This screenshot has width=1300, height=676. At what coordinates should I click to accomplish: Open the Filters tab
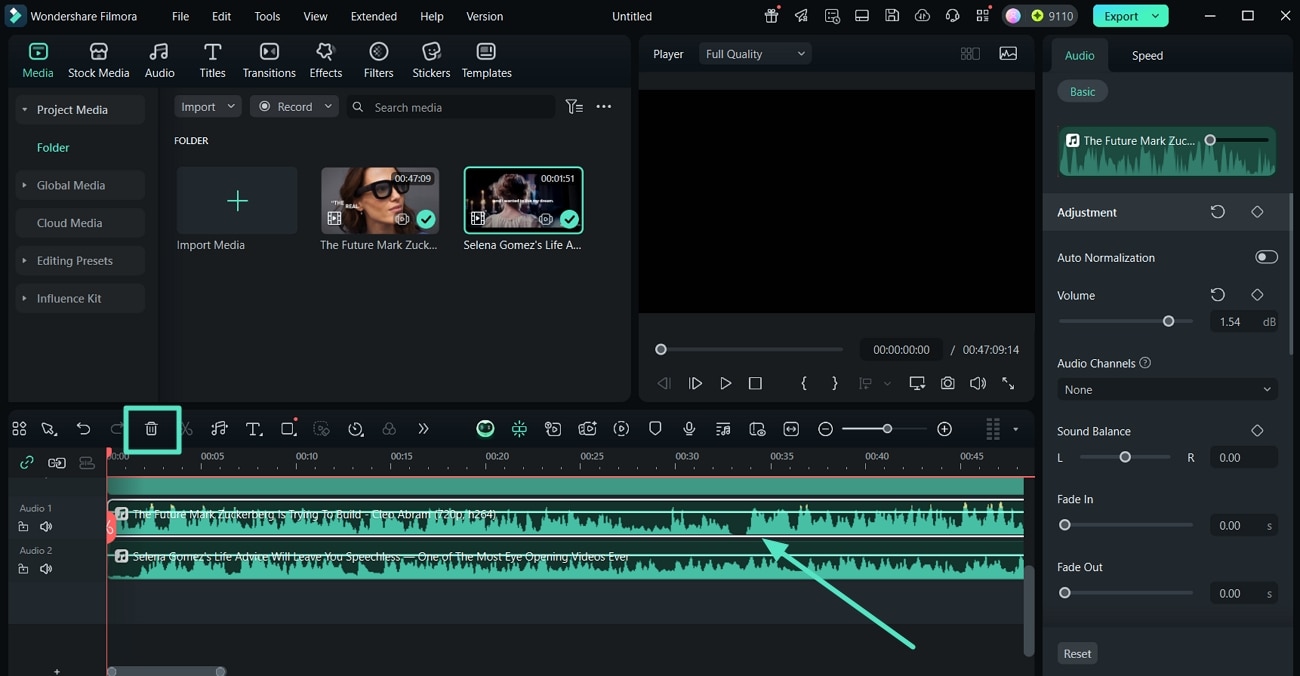point(378,60)
